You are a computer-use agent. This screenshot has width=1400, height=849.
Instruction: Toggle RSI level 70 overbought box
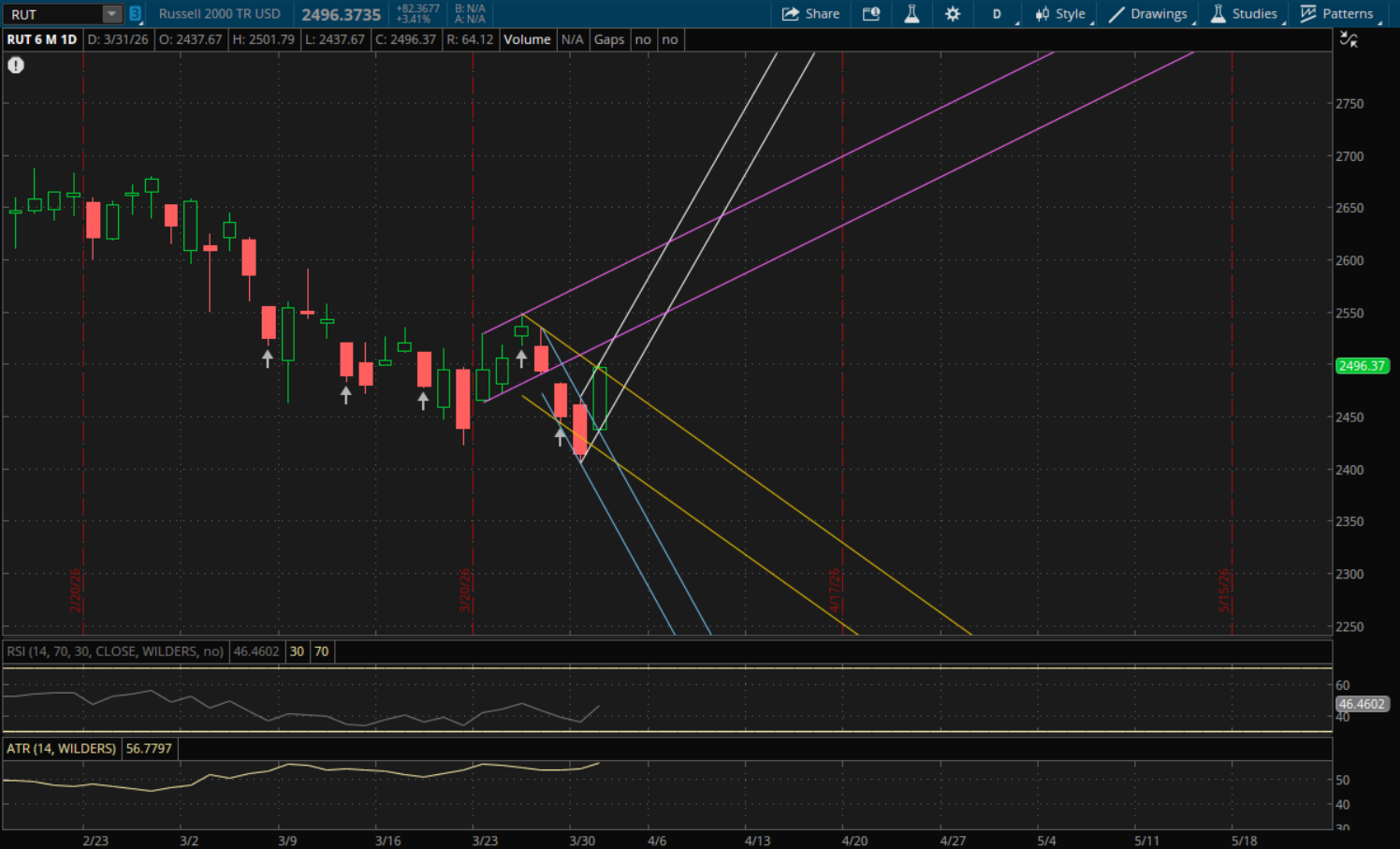(x=322, y=651)
